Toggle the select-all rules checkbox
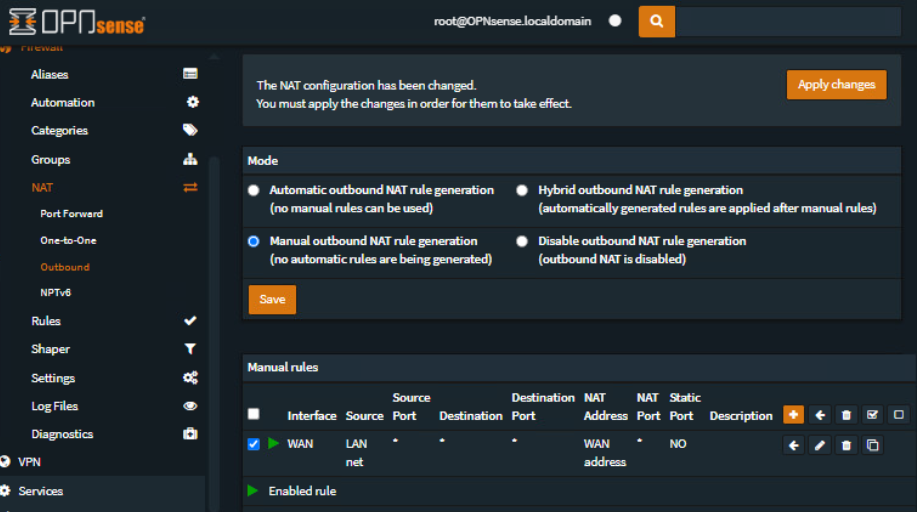 point(253,414)
